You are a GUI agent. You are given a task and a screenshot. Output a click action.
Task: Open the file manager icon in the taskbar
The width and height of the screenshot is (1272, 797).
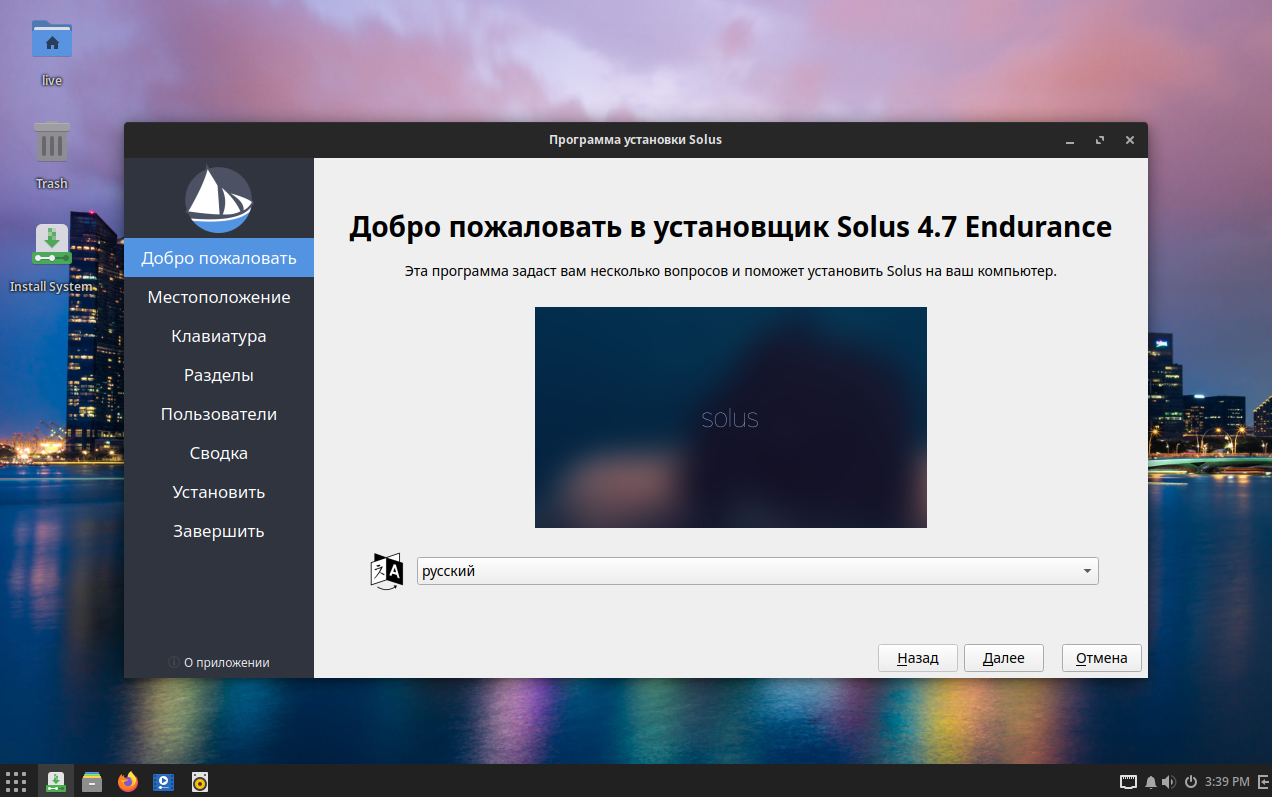(x=91, y=781)
